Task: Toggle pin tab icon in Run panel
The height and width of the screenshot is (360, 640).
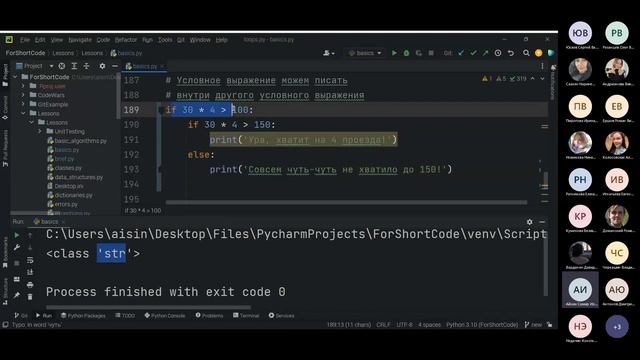Action: pyautogui.click(x=17, y=295)
